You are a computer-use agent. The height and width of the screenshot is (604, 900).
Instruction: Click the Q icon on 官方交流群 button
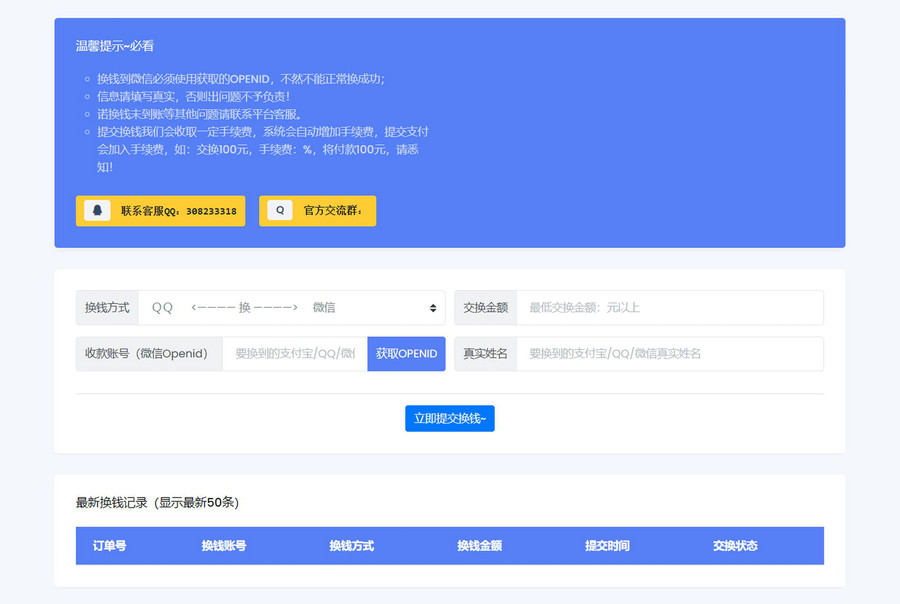pos(280,210)
